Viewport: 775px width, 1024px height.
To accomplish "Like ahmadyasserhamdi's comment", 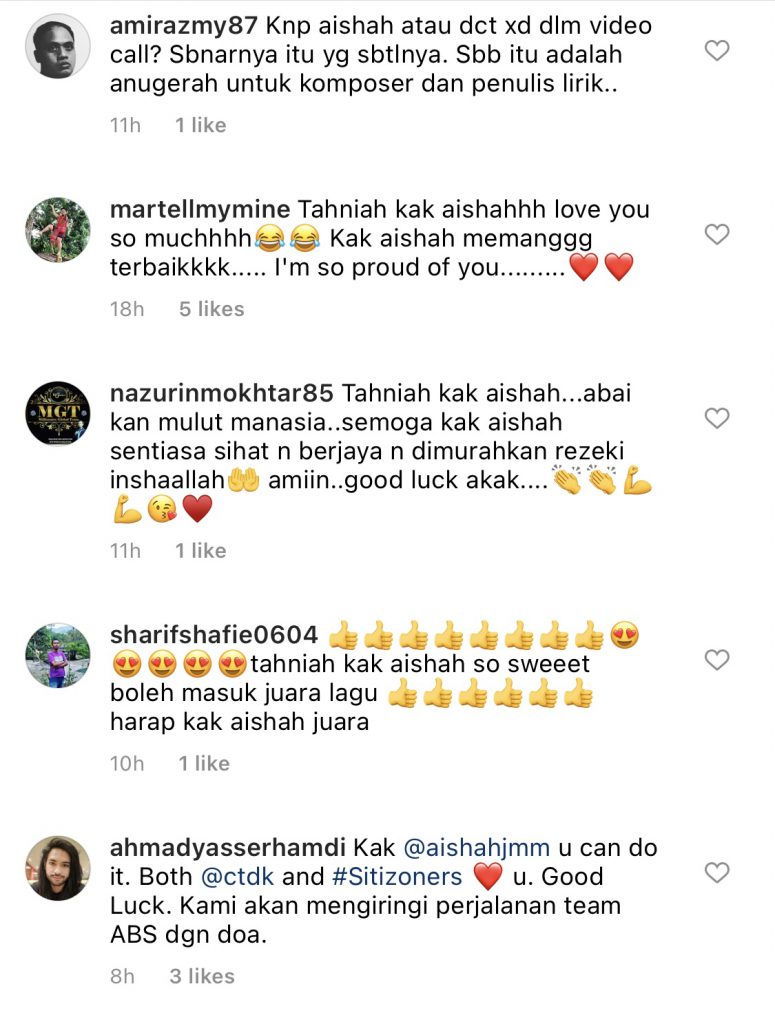I will coord(717,872).
